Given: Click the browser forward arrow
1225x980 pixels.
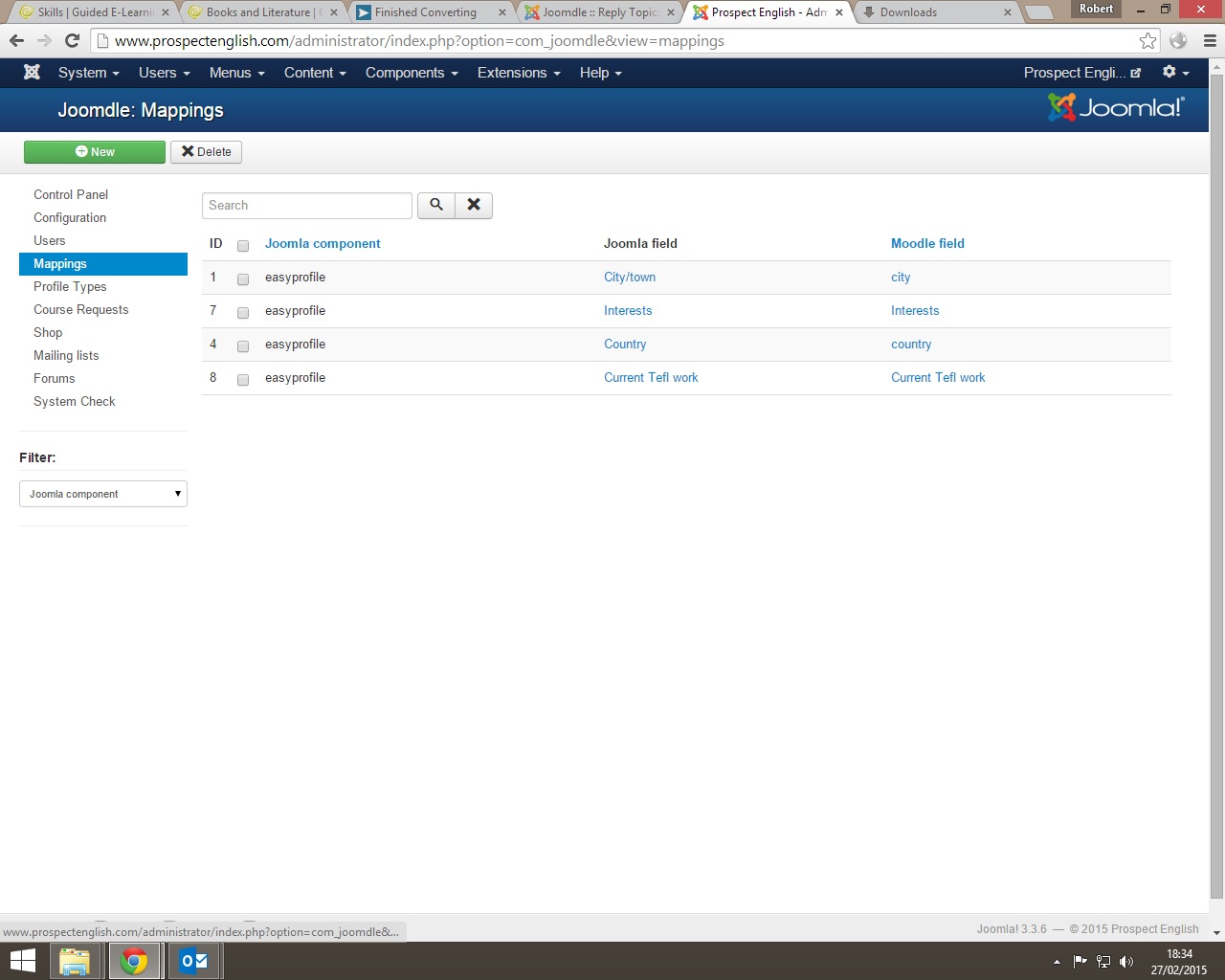Looking at the screenshot, I should pyautogui.click(x=44, y=41).
